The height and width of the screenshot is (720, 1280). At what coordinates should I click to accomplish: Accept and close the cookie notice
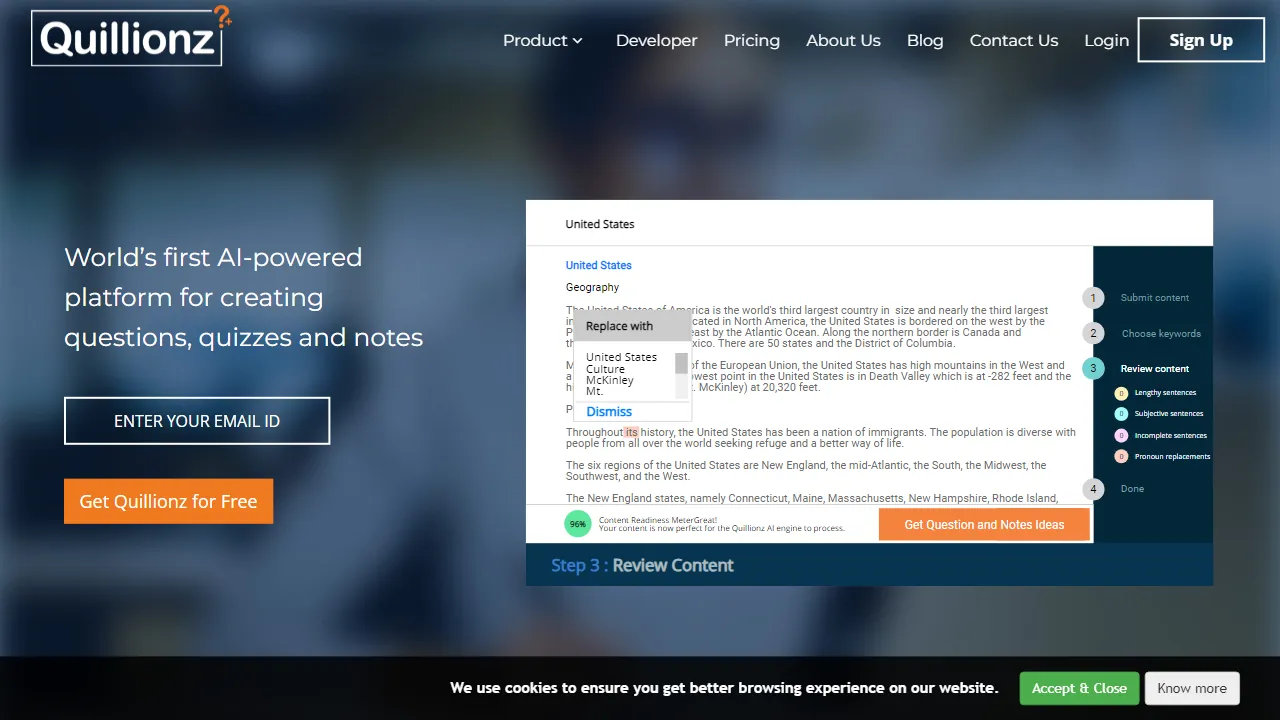point(1079,688)
